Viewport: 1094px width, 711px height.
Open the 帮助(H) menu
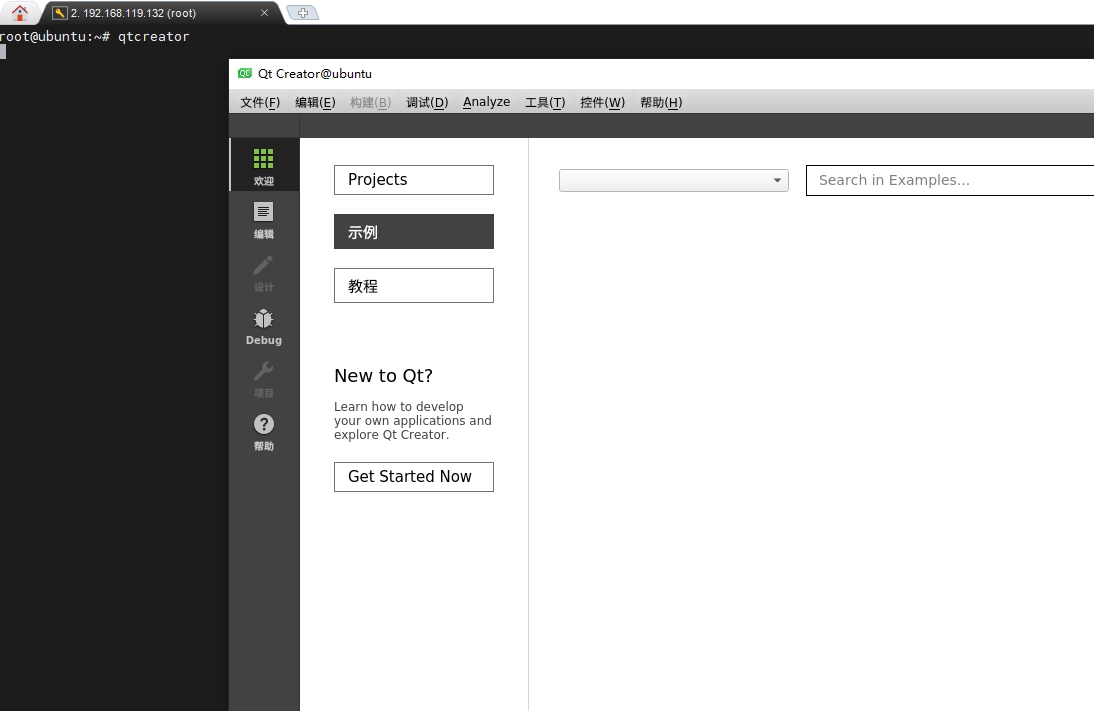[x=661, y=102]
